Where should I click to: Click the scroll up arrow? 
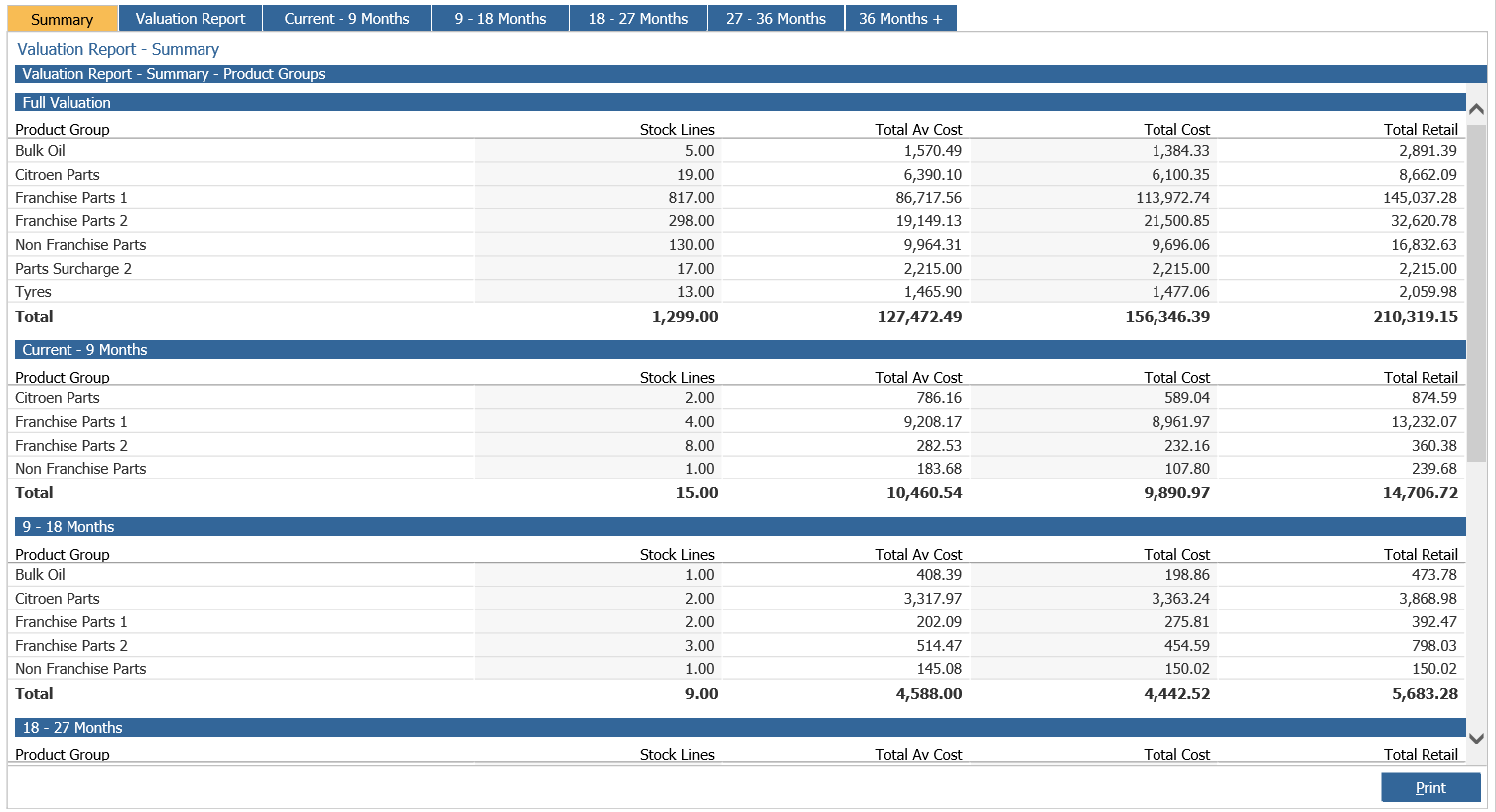pyautogui.click(x=1476, y=109)
